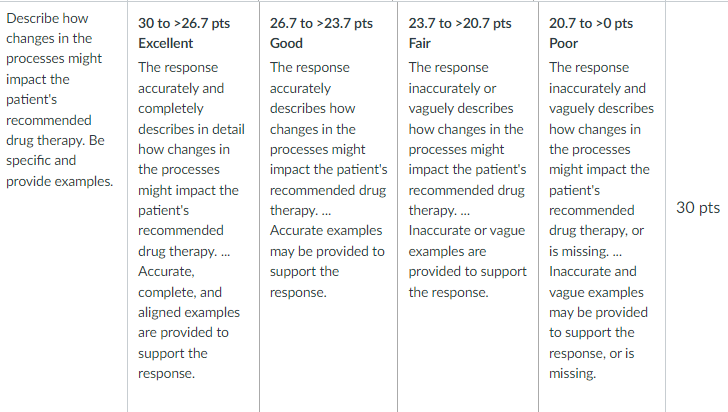Click the criterion description starting 'Describe how'
Viewport: 728px width, 412px height.
pyautogui.click(x=59, y=99)
